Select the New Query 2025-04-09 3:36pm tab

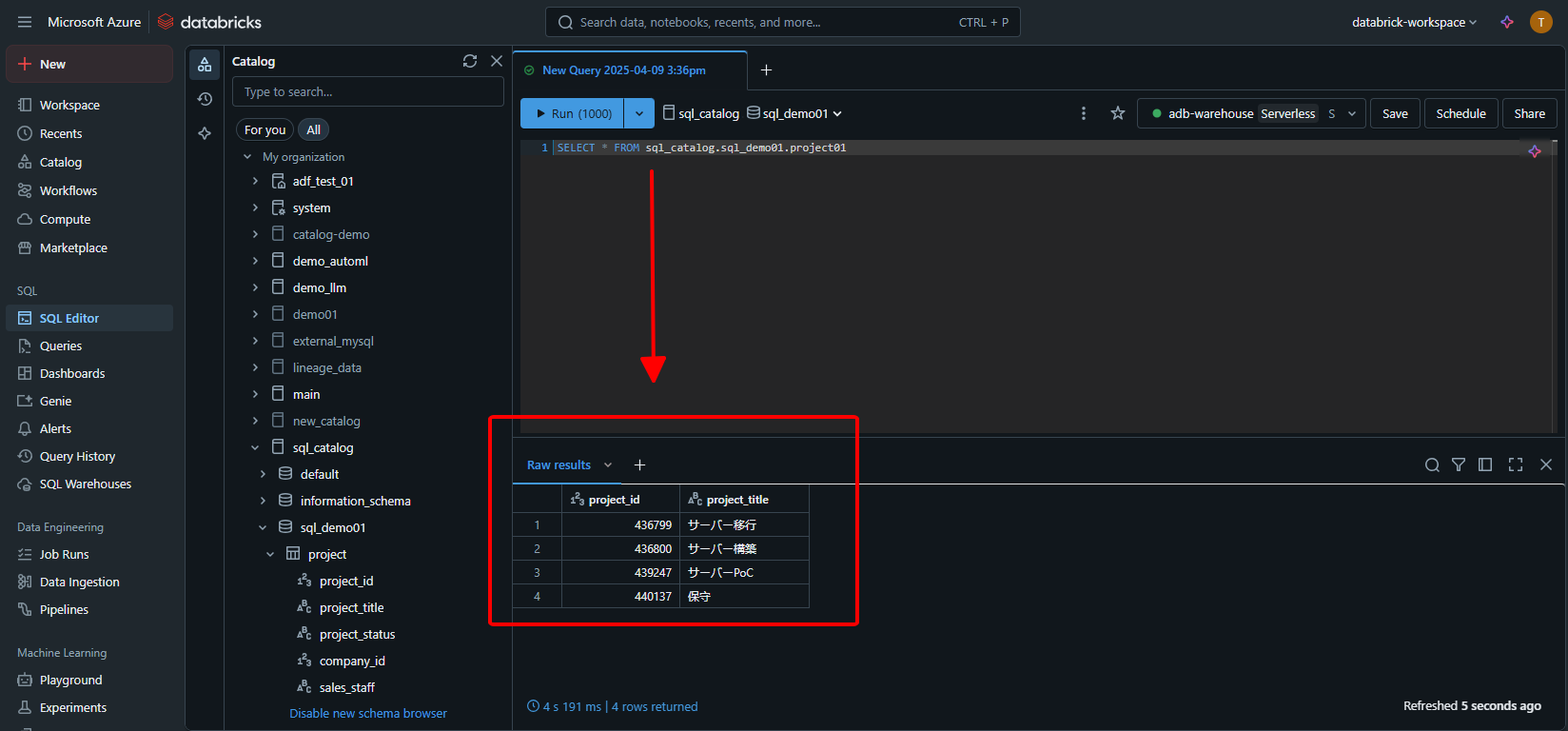630,70
